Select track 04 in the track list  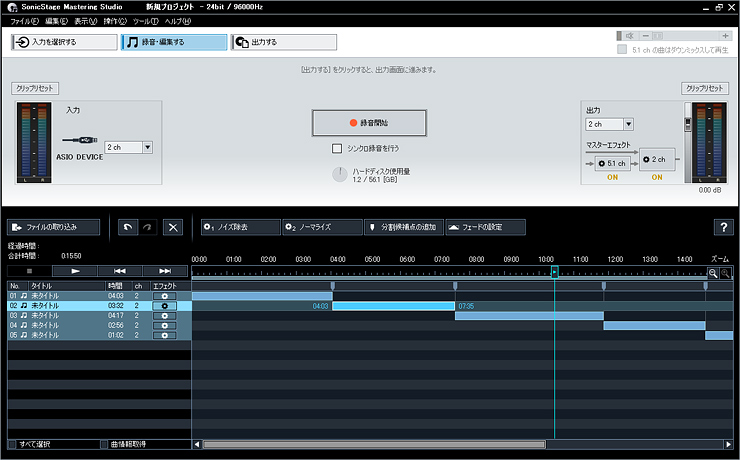(60, 325)
